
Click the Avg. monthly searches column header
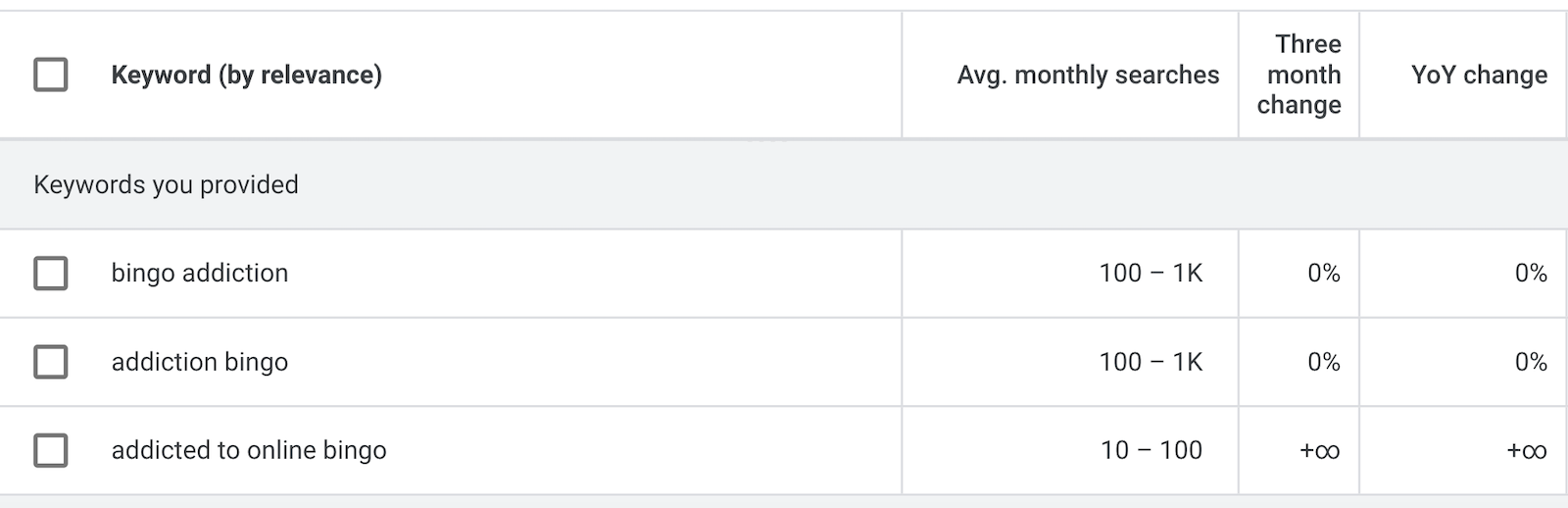(x=1088, y=75)
